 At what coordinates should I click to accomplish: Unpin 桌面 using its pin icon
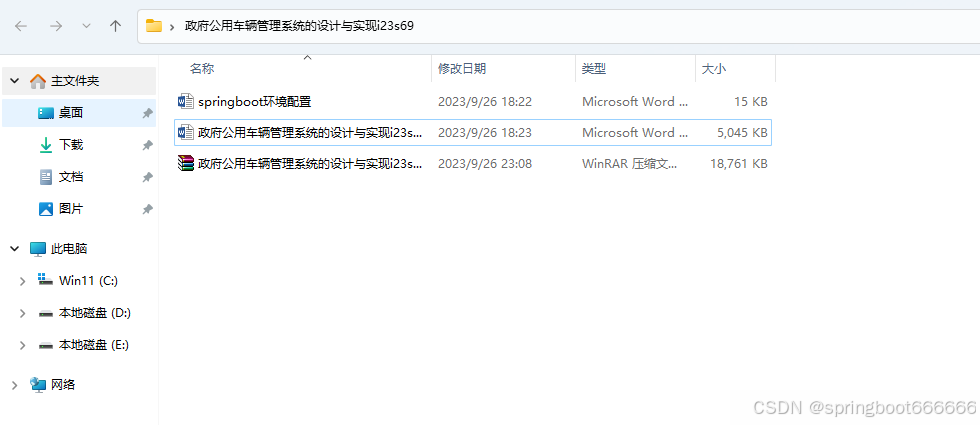[x=147, y=113]
